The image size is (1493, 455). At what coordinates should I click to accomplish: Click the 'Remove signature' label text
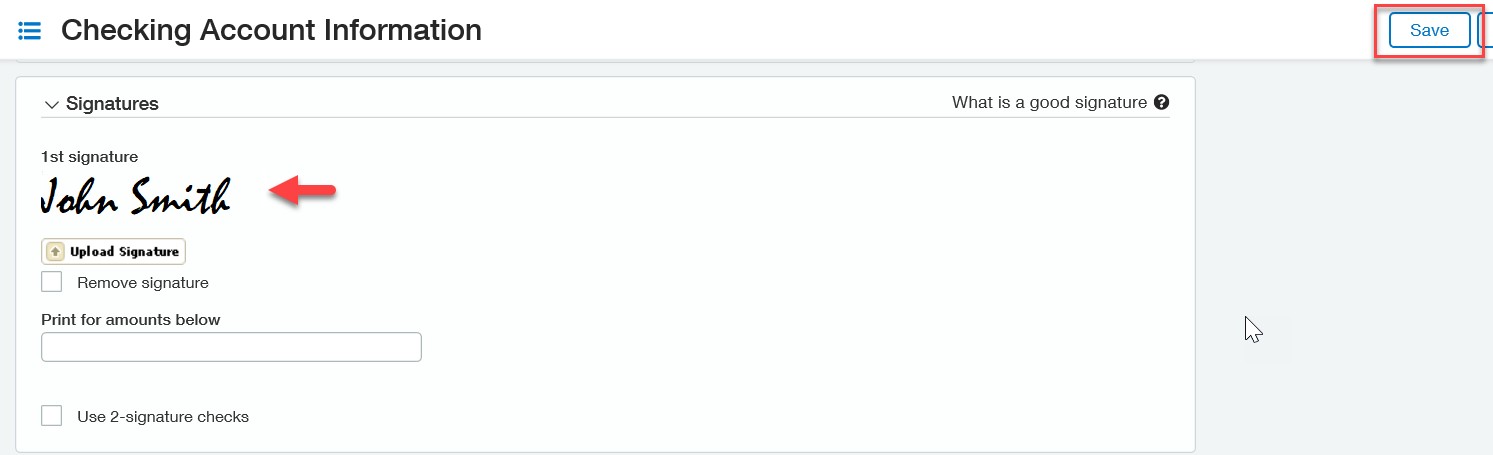[143, 283]
